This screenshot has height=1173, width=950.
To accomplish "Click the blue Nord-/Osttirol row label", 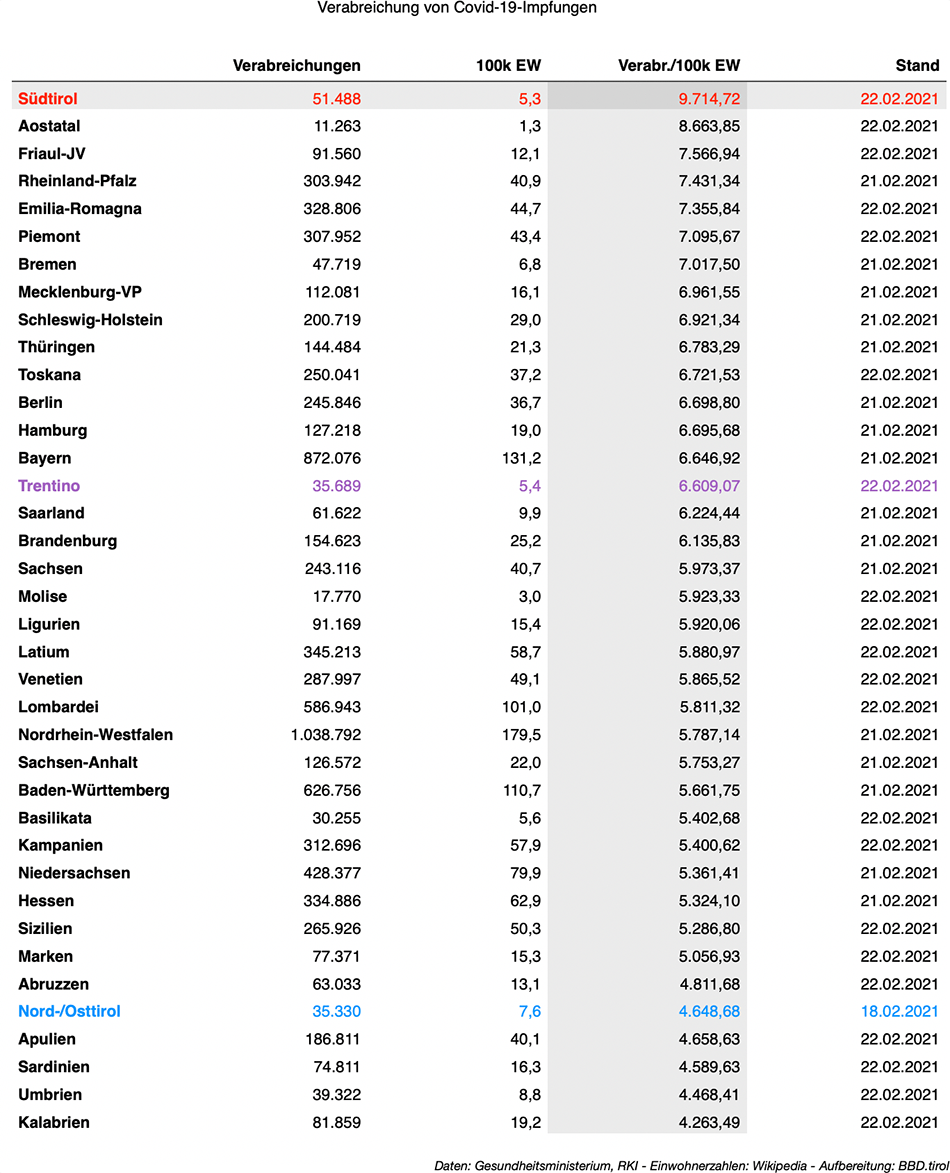I will pyautogui.click(x=69, y=1011).
